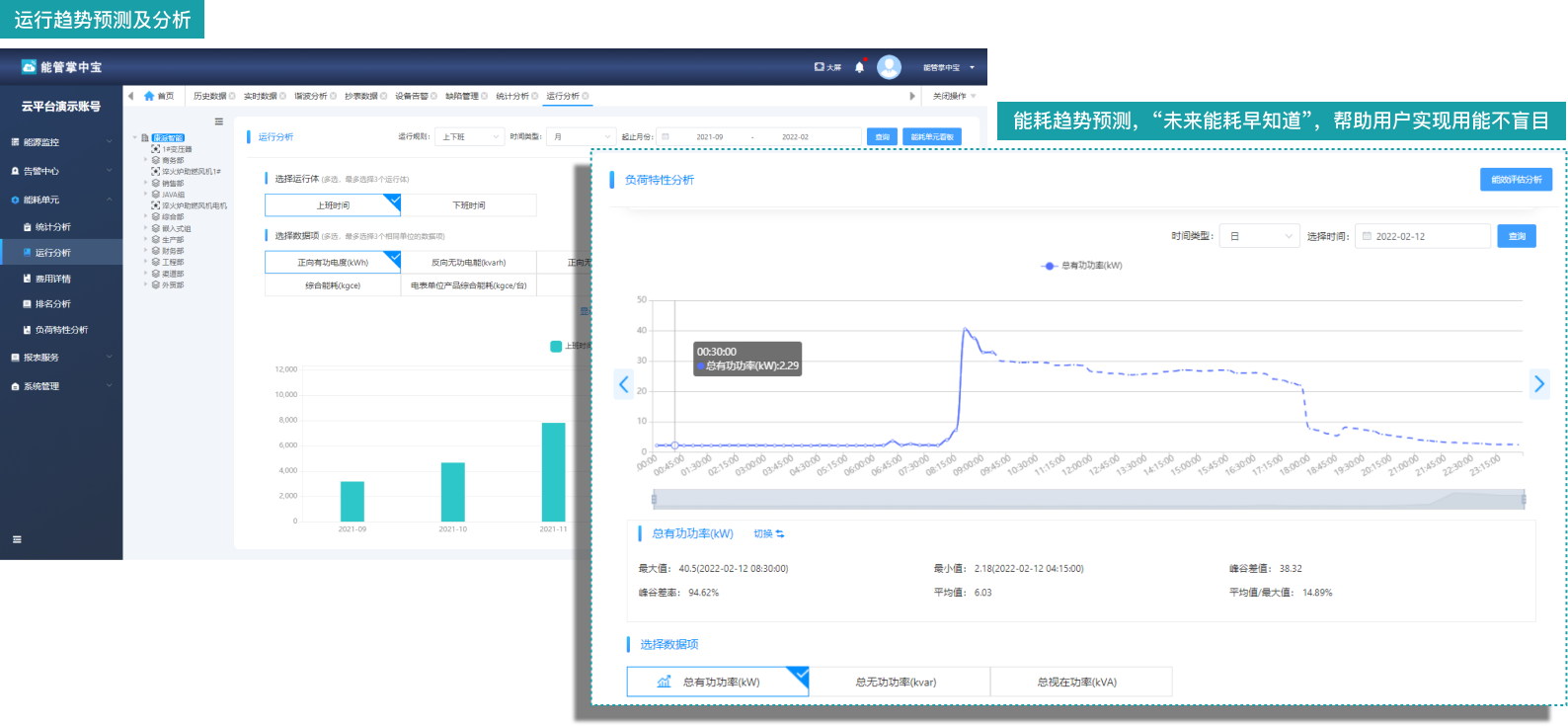1568x726 pixels.
Task: Click the user avatar in header
Action: 889,67
